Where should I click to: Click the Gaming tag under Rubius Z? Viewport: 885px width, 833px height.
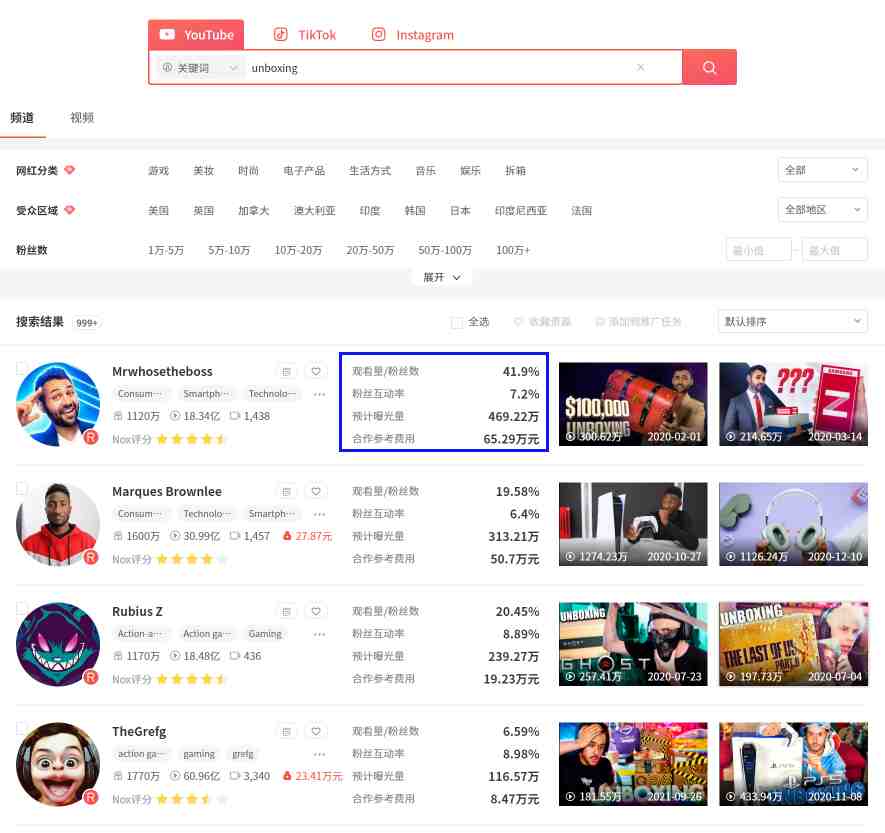click(265, 634)
